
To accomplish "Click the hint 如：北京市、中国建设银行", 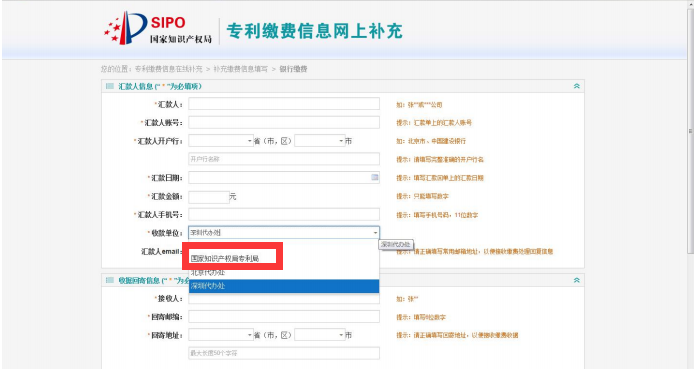I will (431, 141).
